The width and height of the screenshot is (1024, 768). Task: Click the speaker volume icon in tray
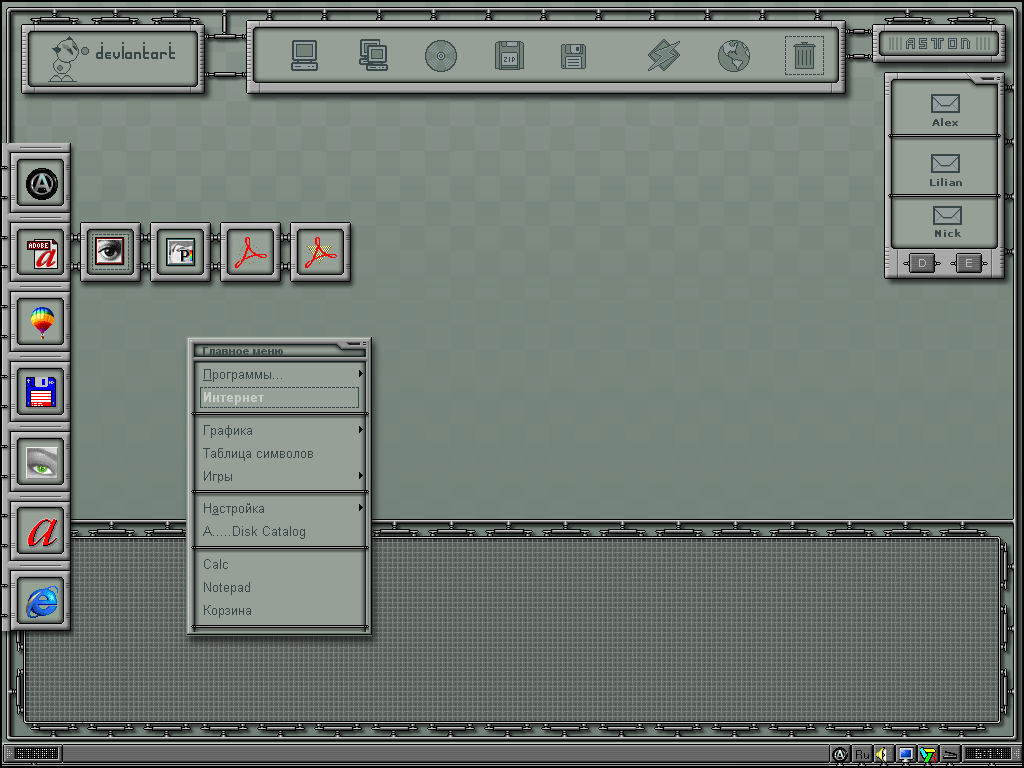[882, 754]
